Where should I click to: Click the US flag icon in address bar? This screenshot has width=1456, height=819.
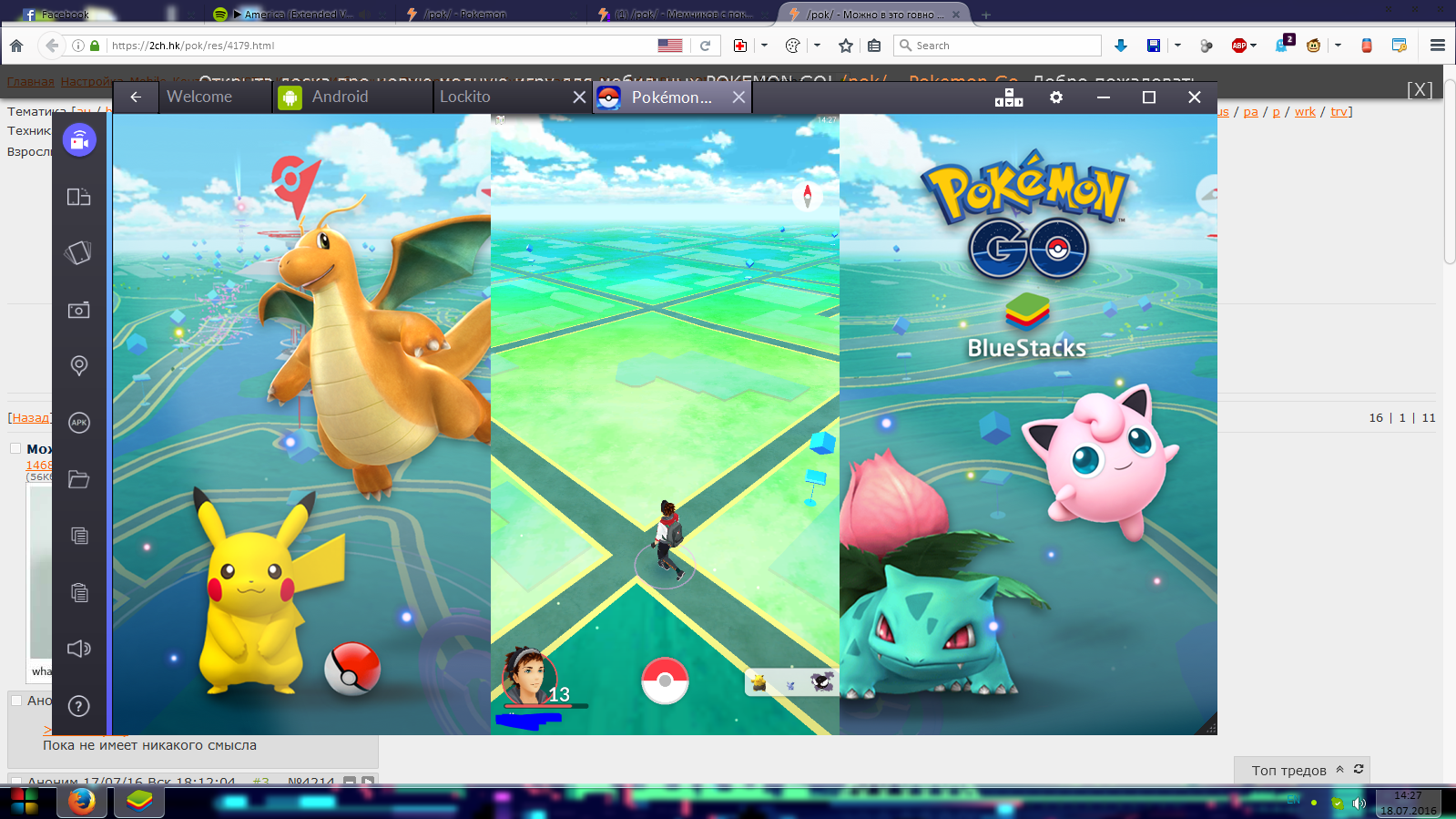tap(670, 46)
